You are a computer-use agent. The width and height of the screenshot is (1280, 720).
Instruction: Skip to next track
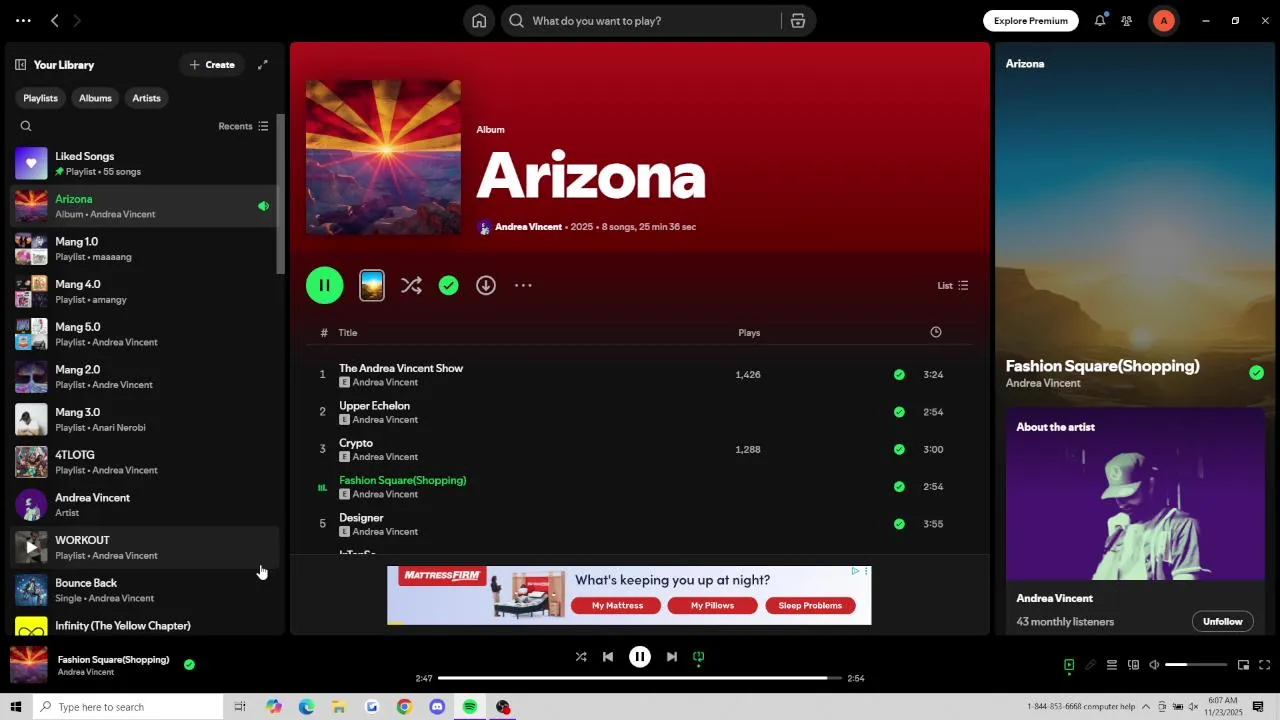coord(672,657)
